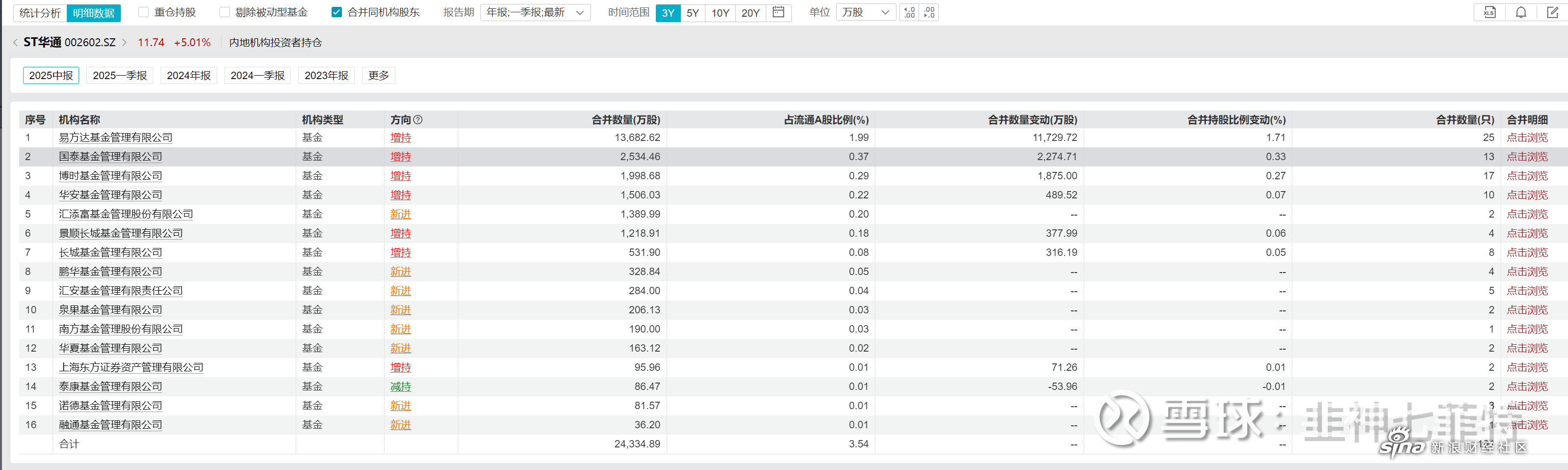Viewport: 1568px width, 470px height.
Task: Sort by 占流通A股比例(%) column header
Action: coord(826,120)
